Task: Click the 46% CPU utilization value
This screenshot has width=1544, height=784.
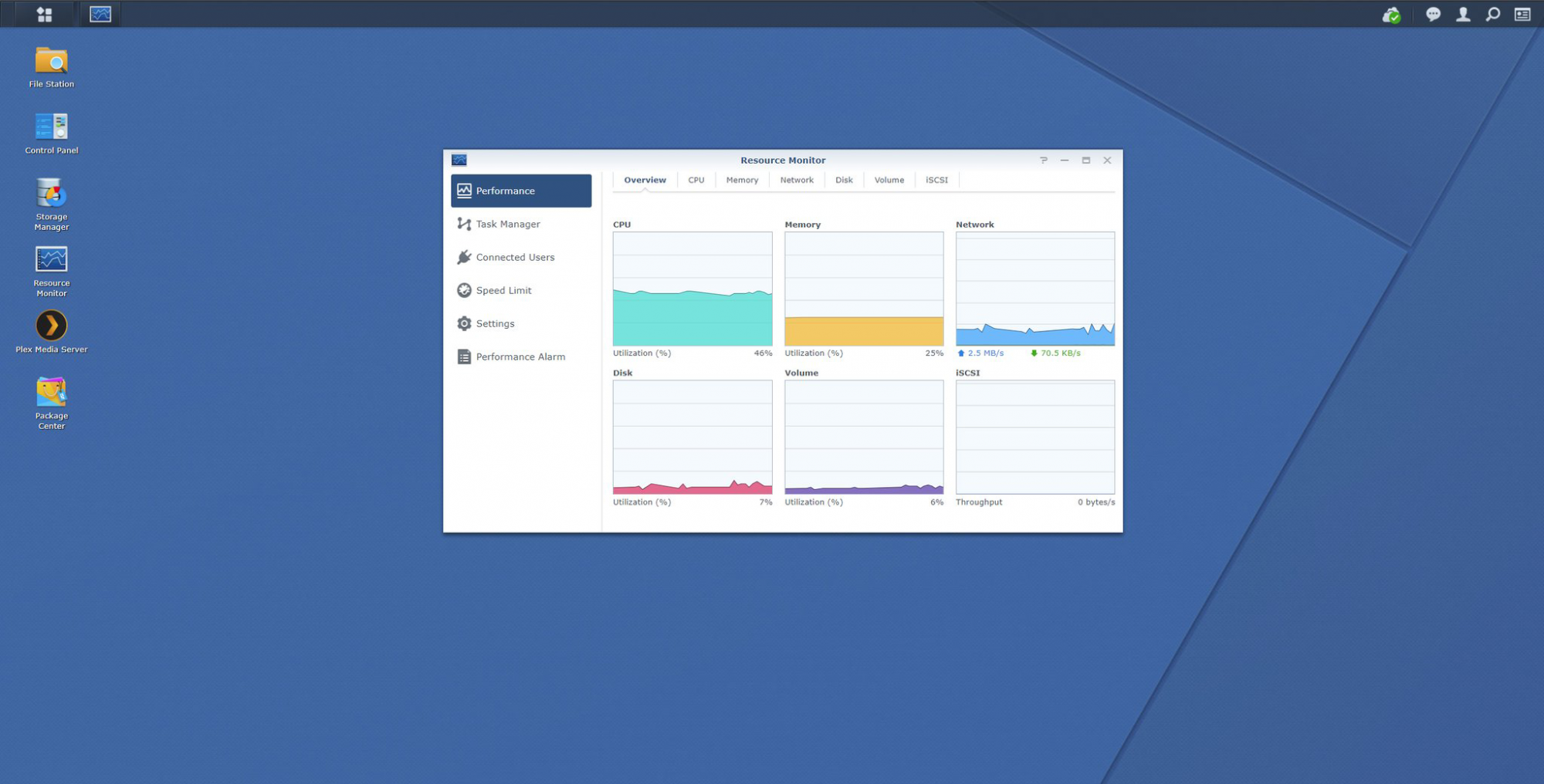Action: tap(763, 353)
